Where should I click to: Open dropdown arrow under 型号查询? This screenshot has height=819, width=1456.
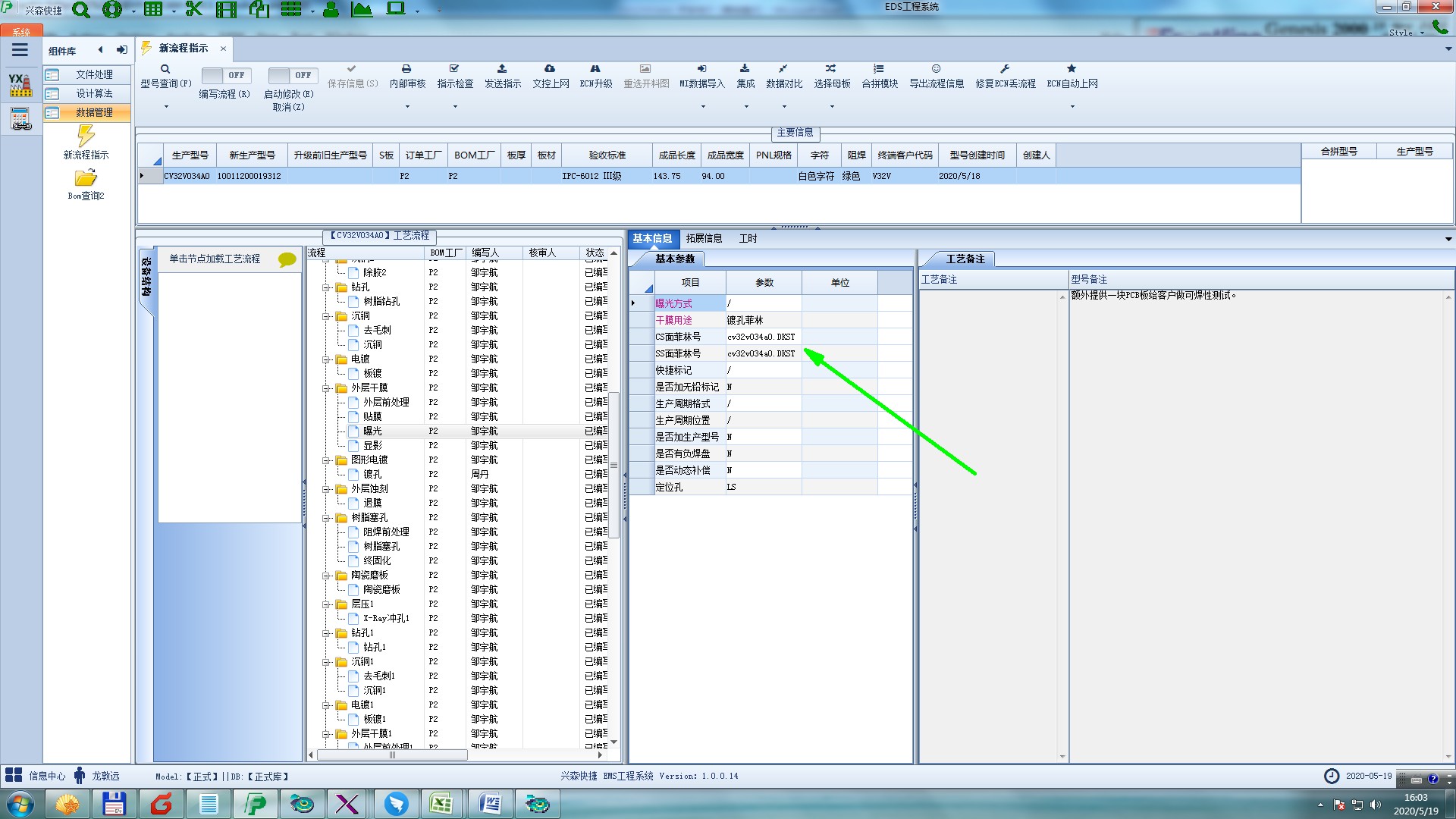pyautogui.click(x=166, y=107)
